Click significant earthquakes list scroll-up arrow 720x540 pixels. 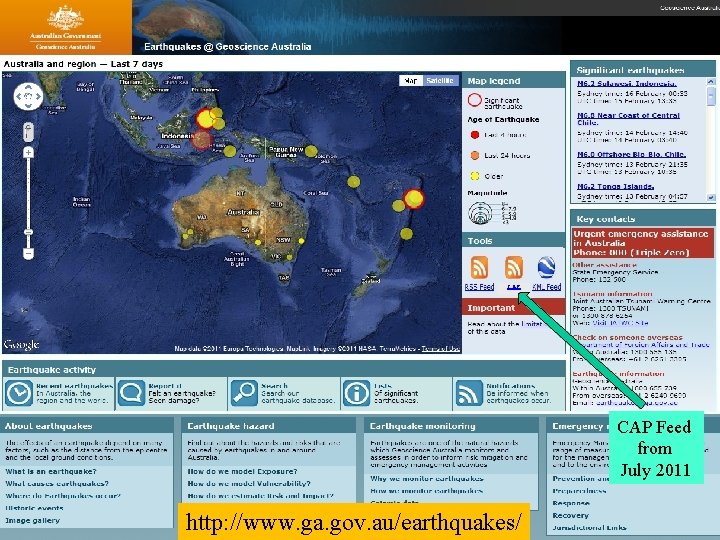pos(711,82)
